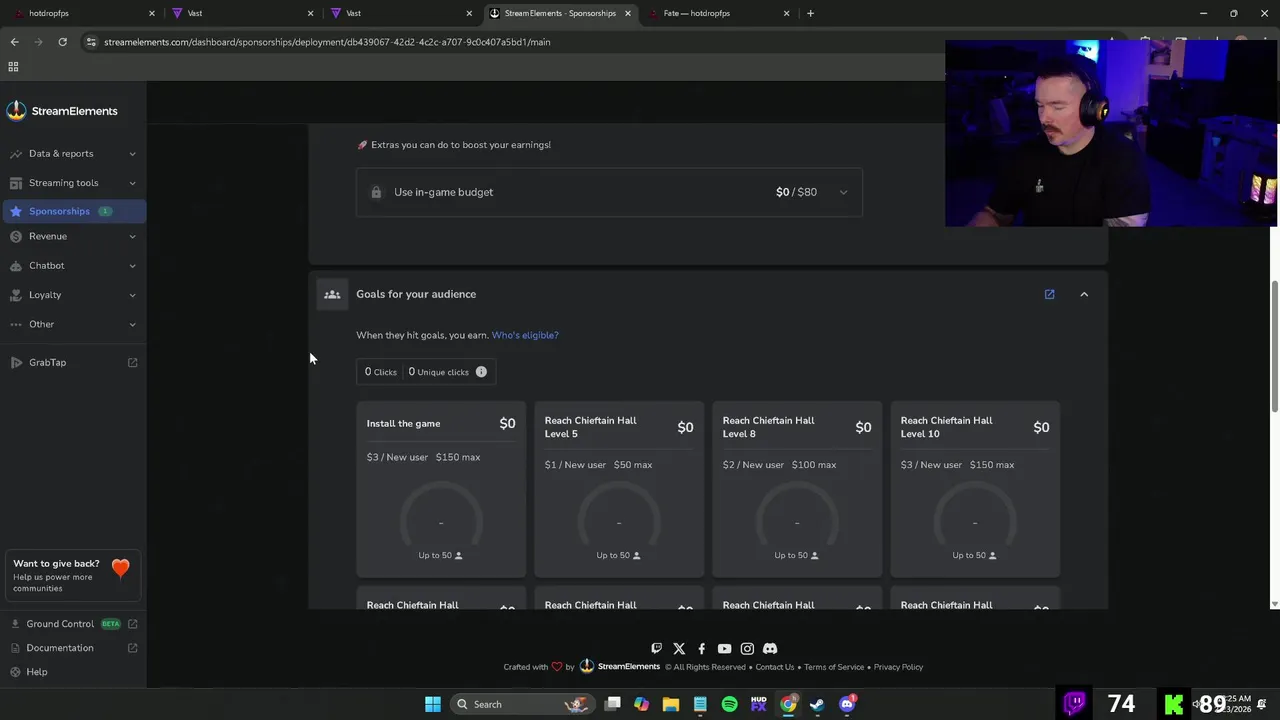
Task: Open the Privacy Policy footer link
Action: coord(898,667)
